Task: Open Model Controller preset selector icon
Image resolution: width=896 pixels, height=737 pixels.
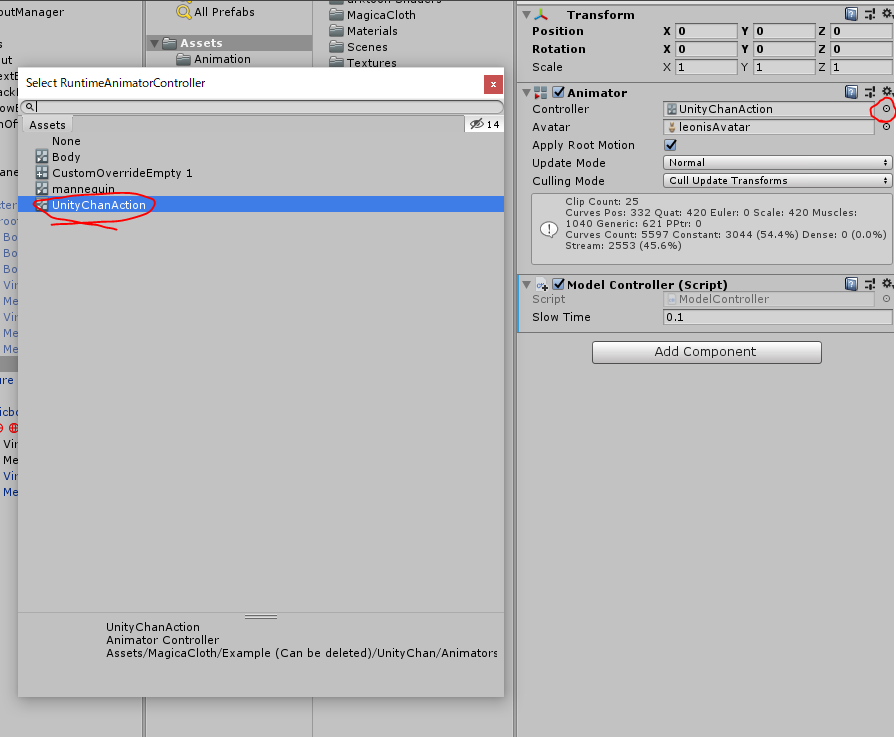Action: 870,284
